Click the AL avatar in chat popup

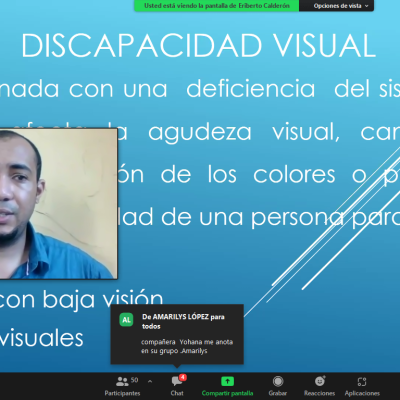tap(126, 320)
